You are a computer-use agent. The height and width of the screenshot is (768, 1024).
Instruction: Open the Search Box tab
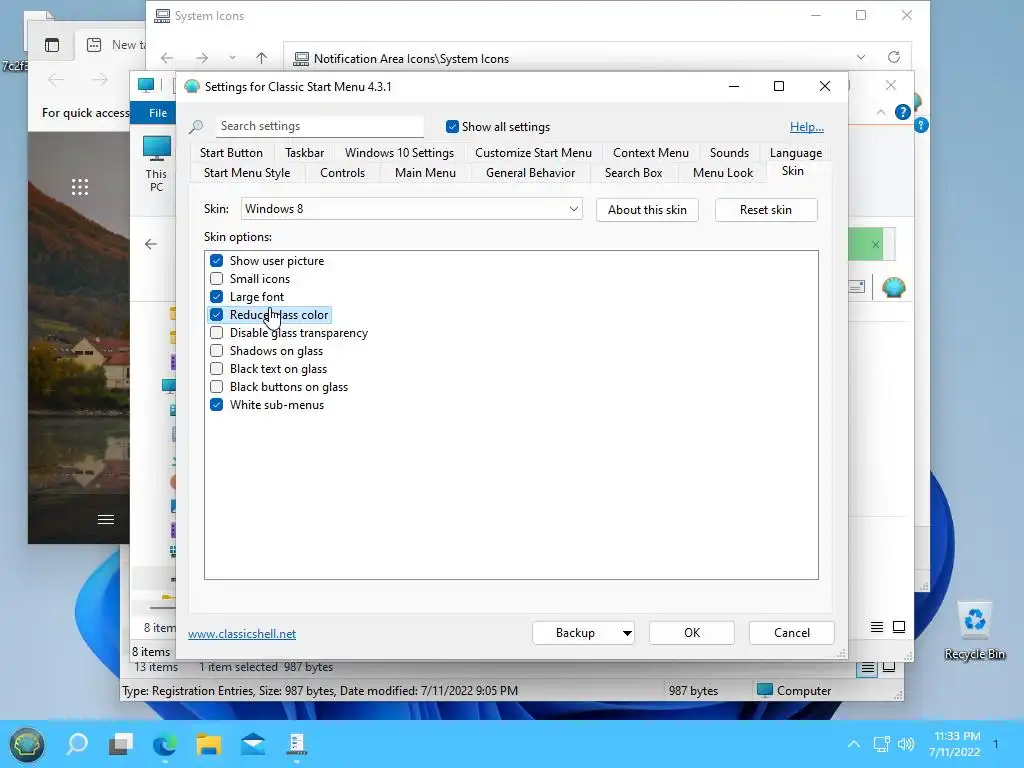(633, 173)
